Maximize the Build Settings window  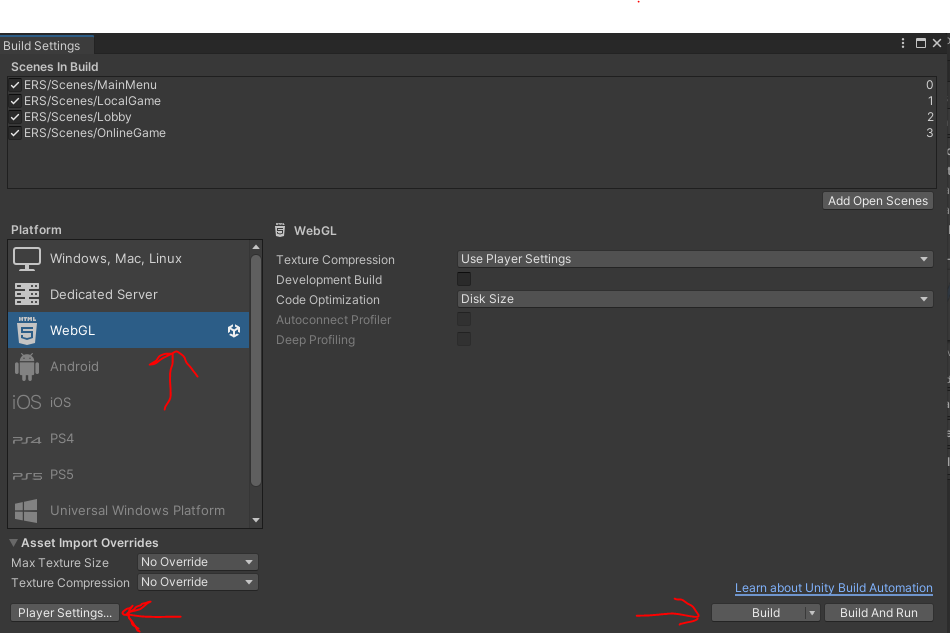click(x=920, y=43)
